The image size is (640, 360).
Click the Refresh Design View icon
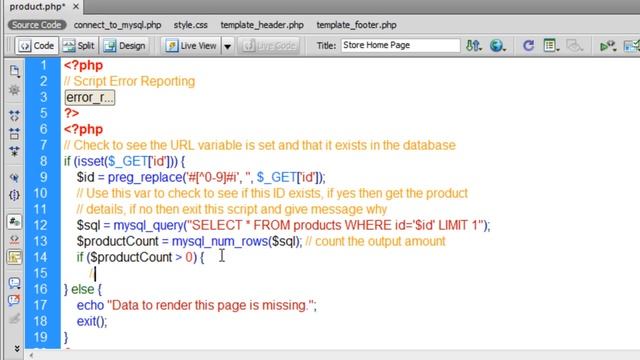pos(528,45)
